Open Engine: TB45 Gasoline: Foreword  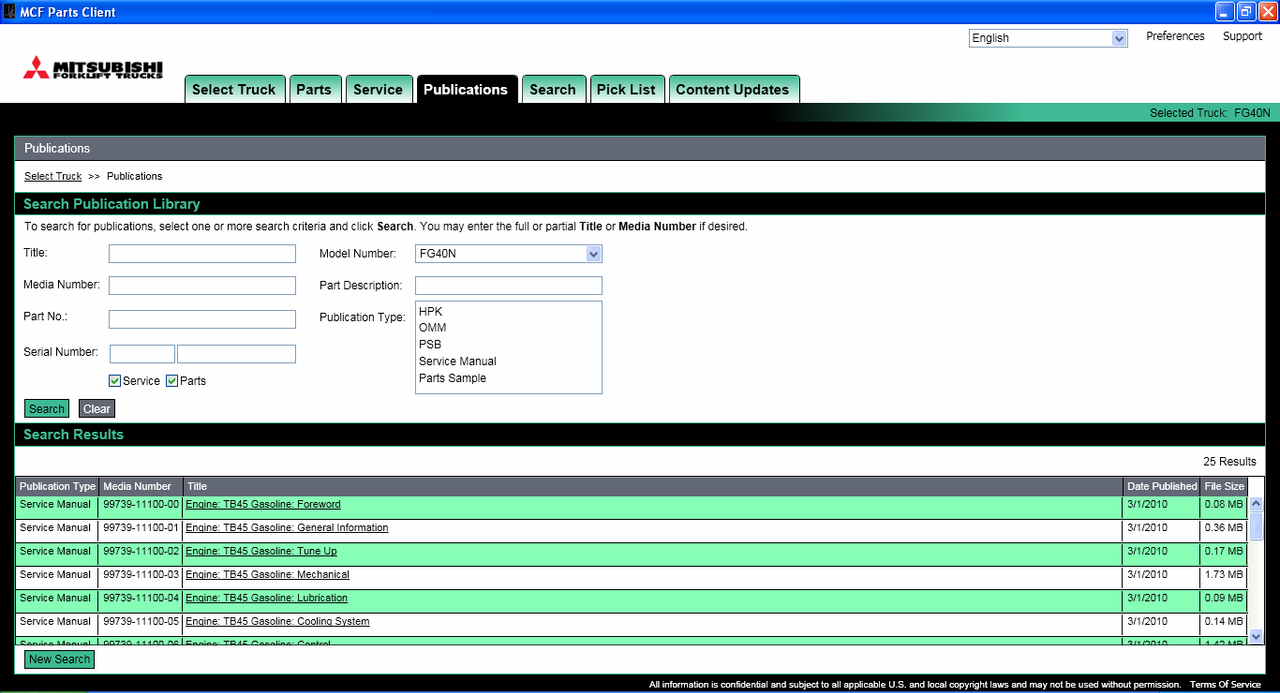pos(263,505)
